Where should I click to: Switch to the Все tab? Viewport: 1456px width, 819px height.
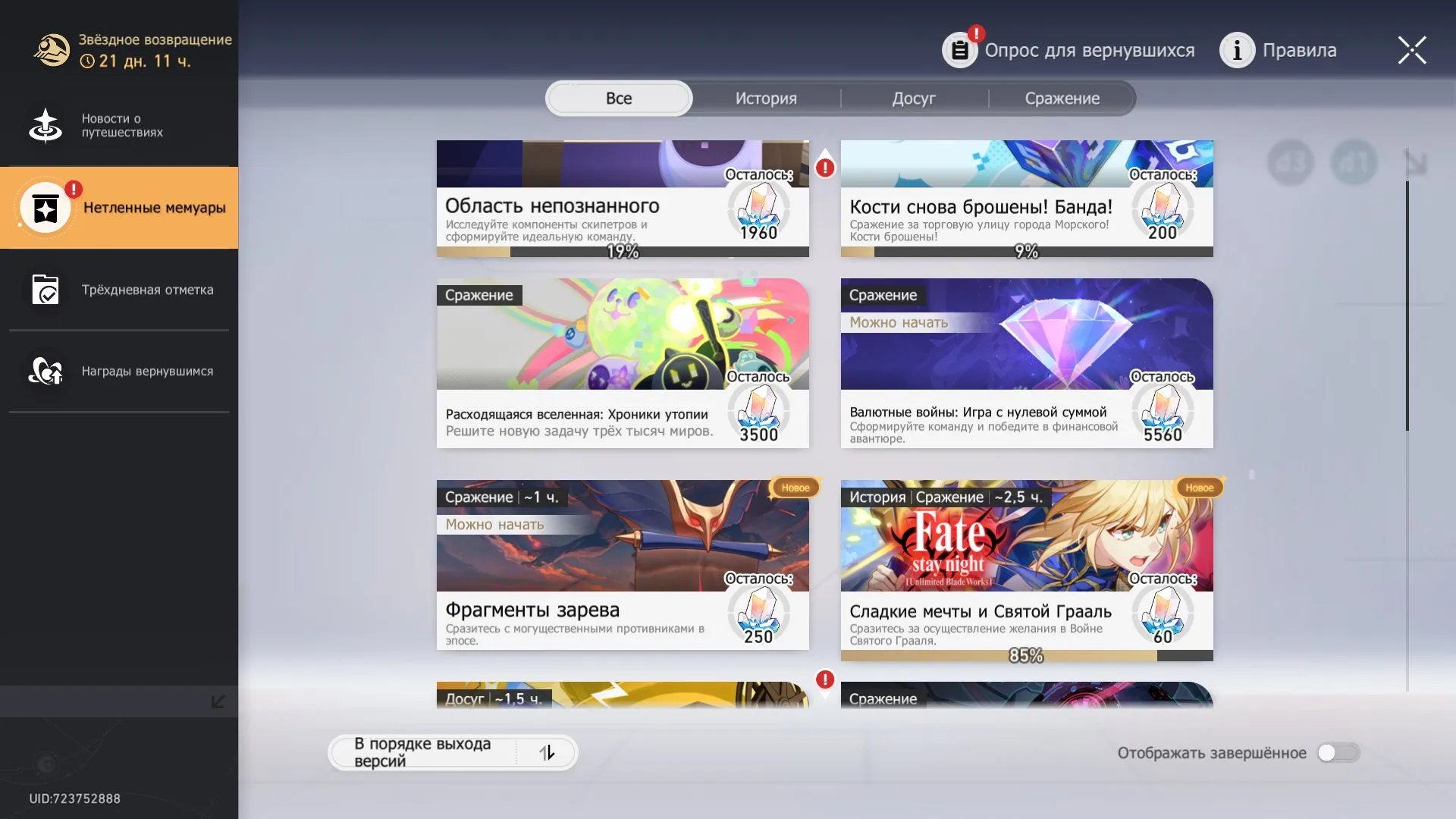point(619,99)
